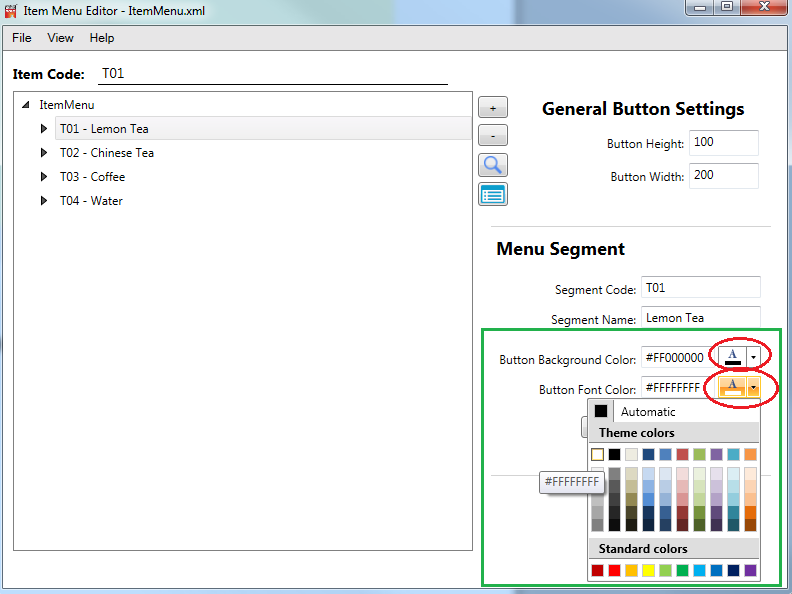Expand the T01 - Lemon Tea node
The image size is (792, 594).
(44, 129)
